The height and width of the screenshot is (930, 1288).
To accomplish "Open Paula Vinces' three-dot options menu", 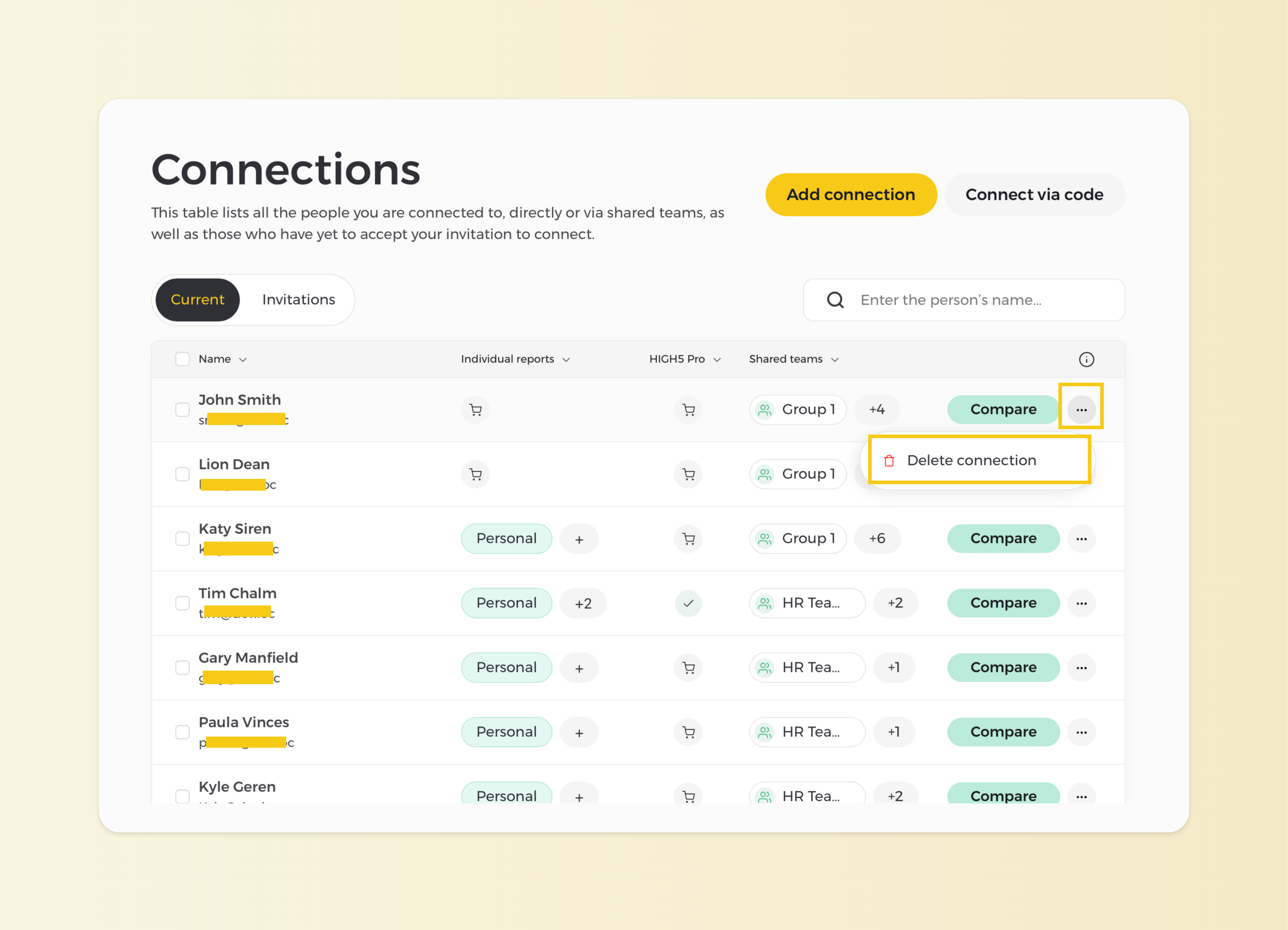I will tap(1081, 732).
